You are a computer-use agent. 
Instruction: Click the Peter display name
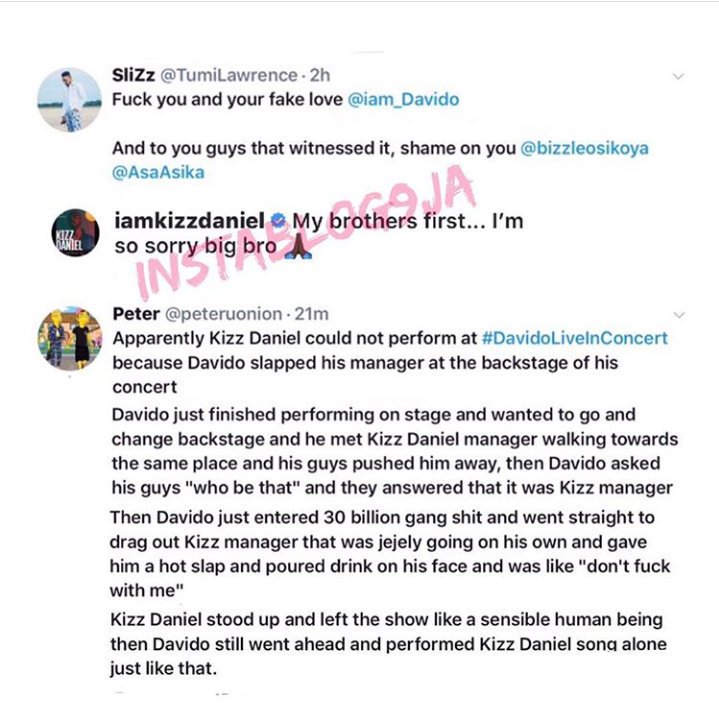[136, 314]
